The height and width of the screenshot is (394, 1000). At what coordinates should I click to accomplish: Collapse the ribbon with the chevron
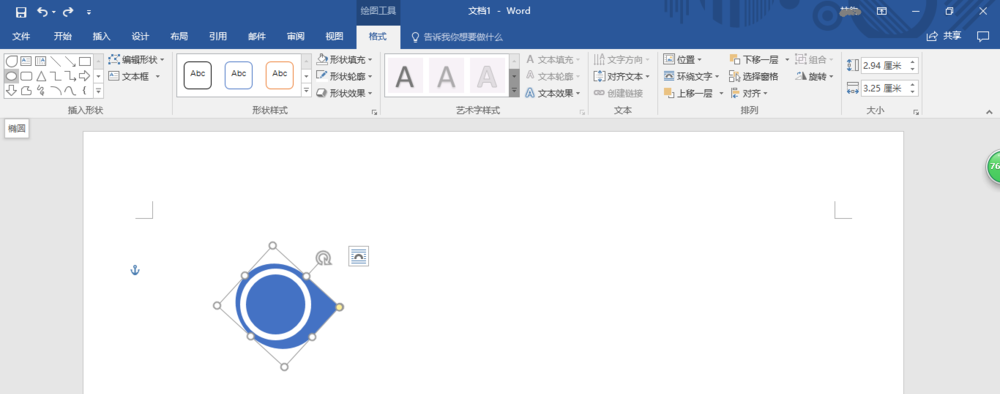[989, 112]
